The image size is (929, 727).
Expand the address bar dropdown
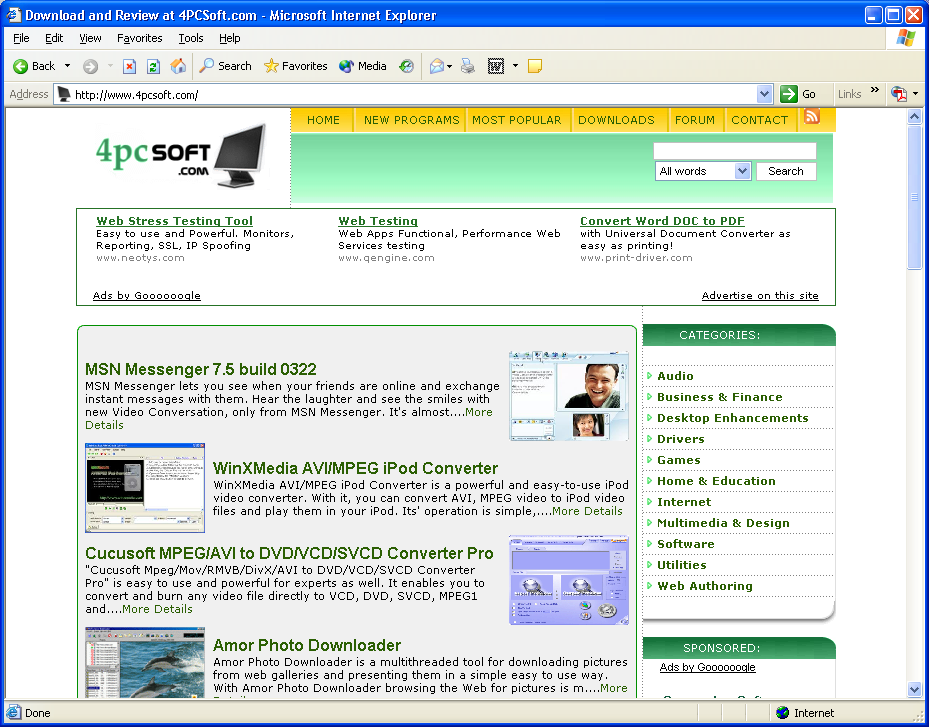tap(764, 94)
